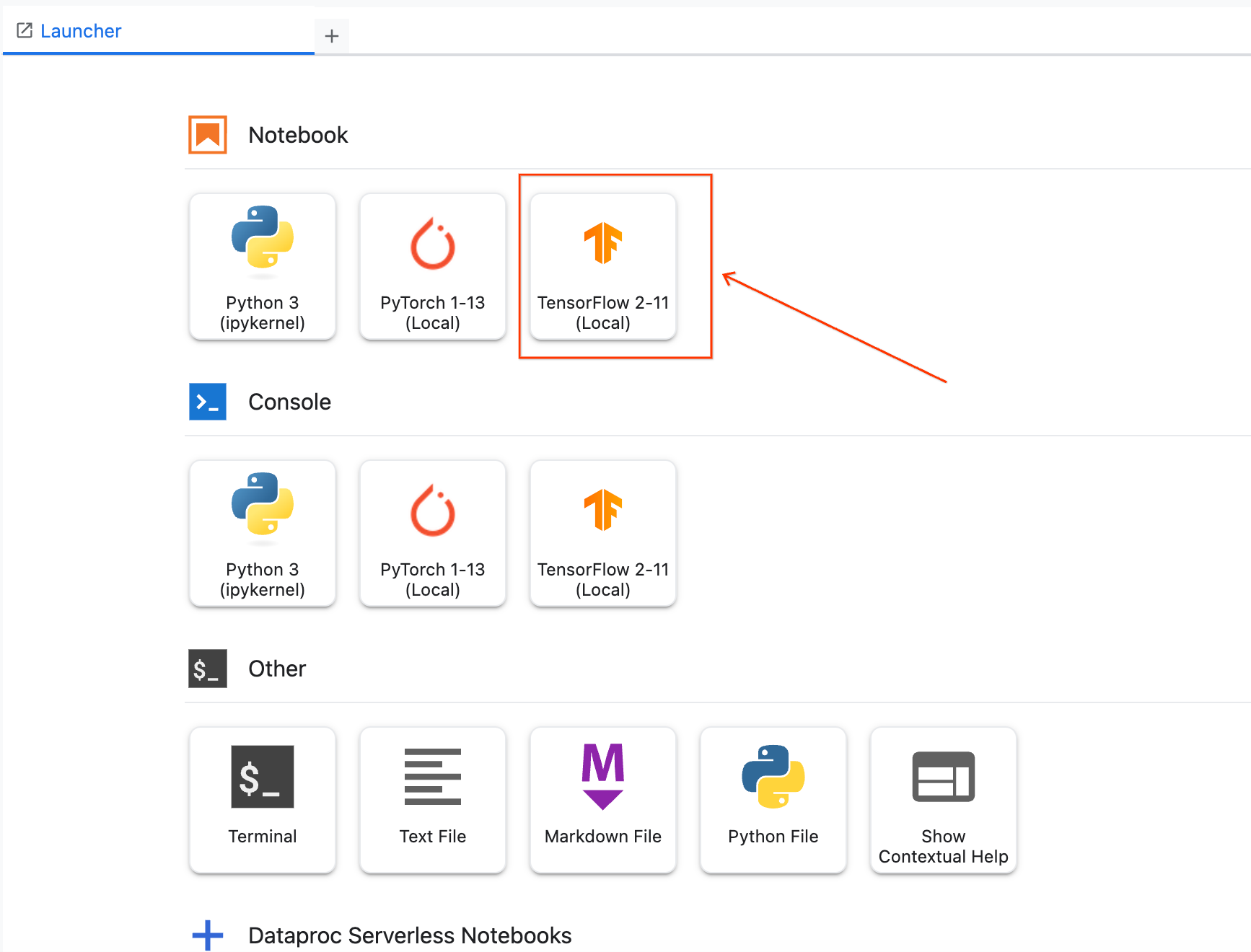The width and height of the screenshot is (1251, 952).
Task: Create a new Python File
Action: pos(773,800)
